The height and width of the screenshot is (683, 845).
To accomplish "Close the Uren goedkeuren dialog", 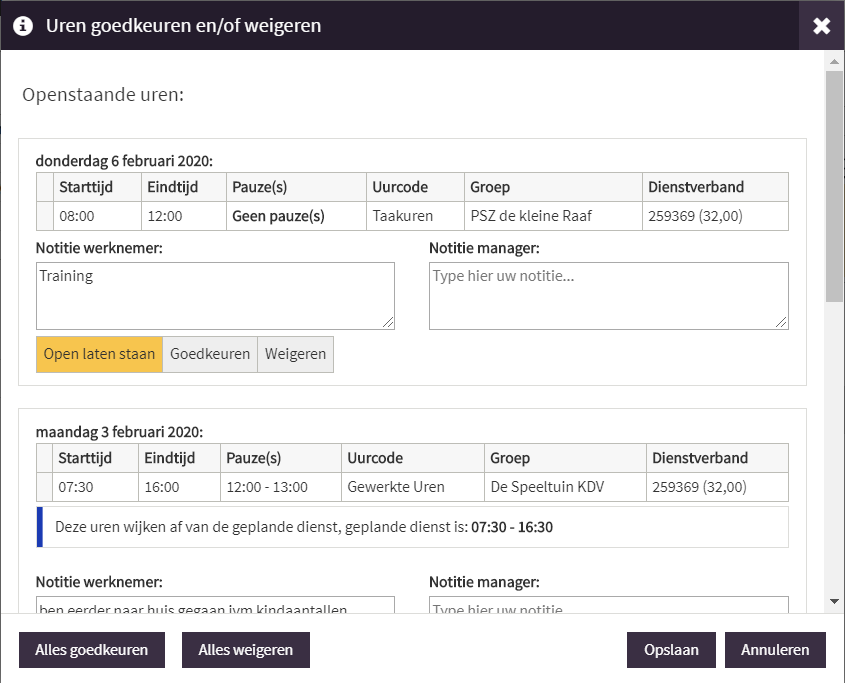I will point(821,26).
